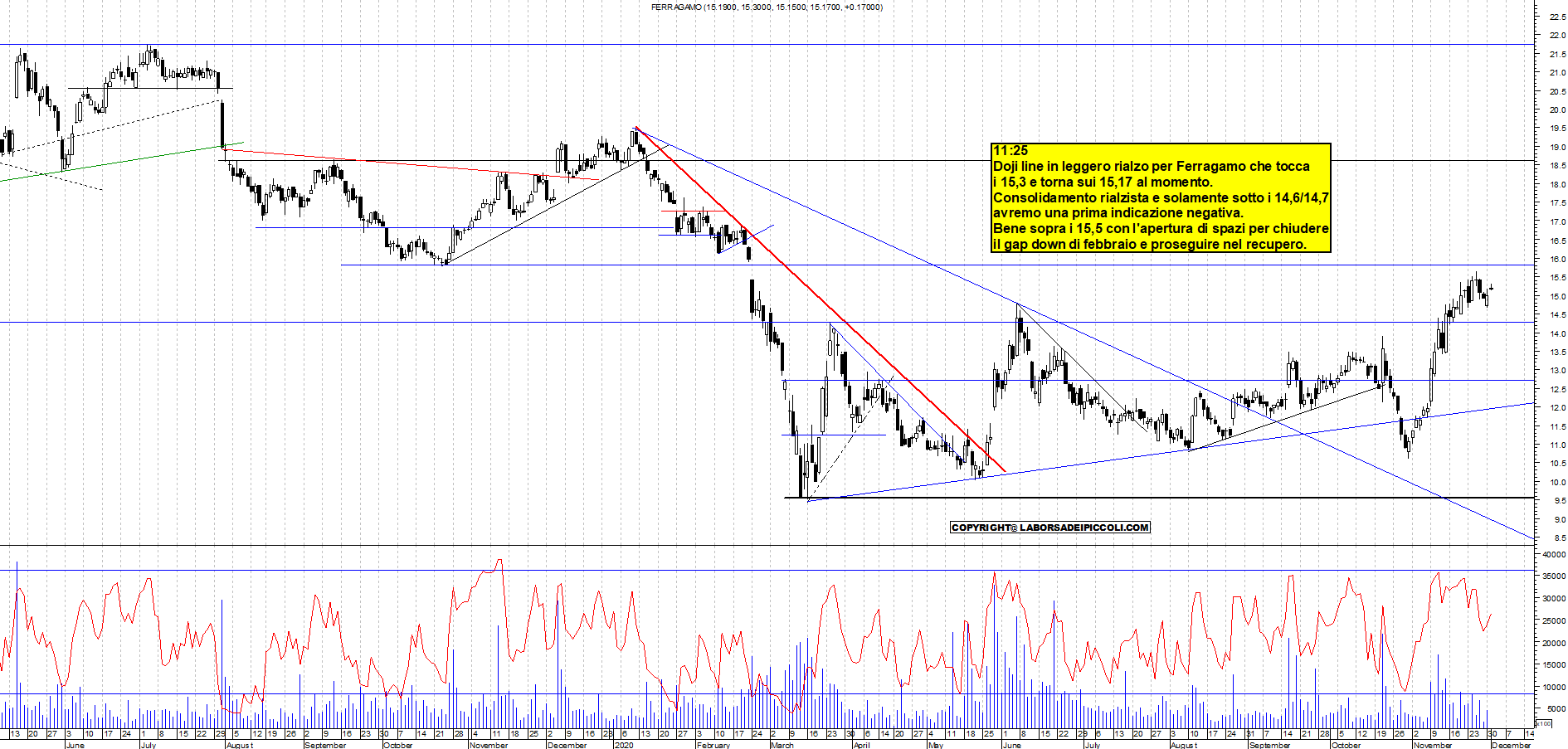Click the 35000 volume axis label
The width and height of the screenshot is (1568, 749).
point(1555,576)
